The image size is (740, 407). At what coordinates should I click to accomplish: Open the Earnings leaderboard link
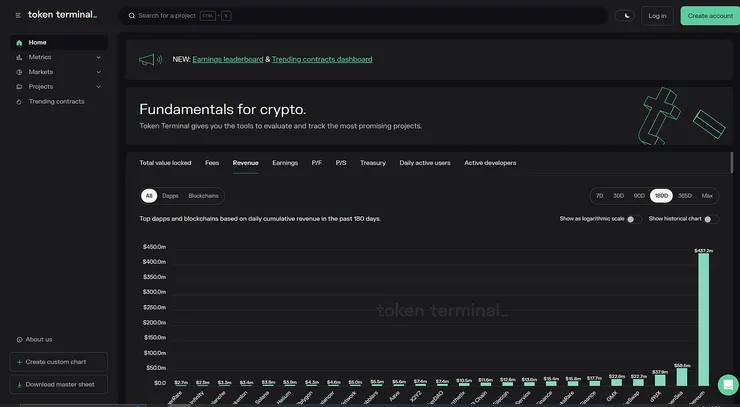click(x=227, y=59)
